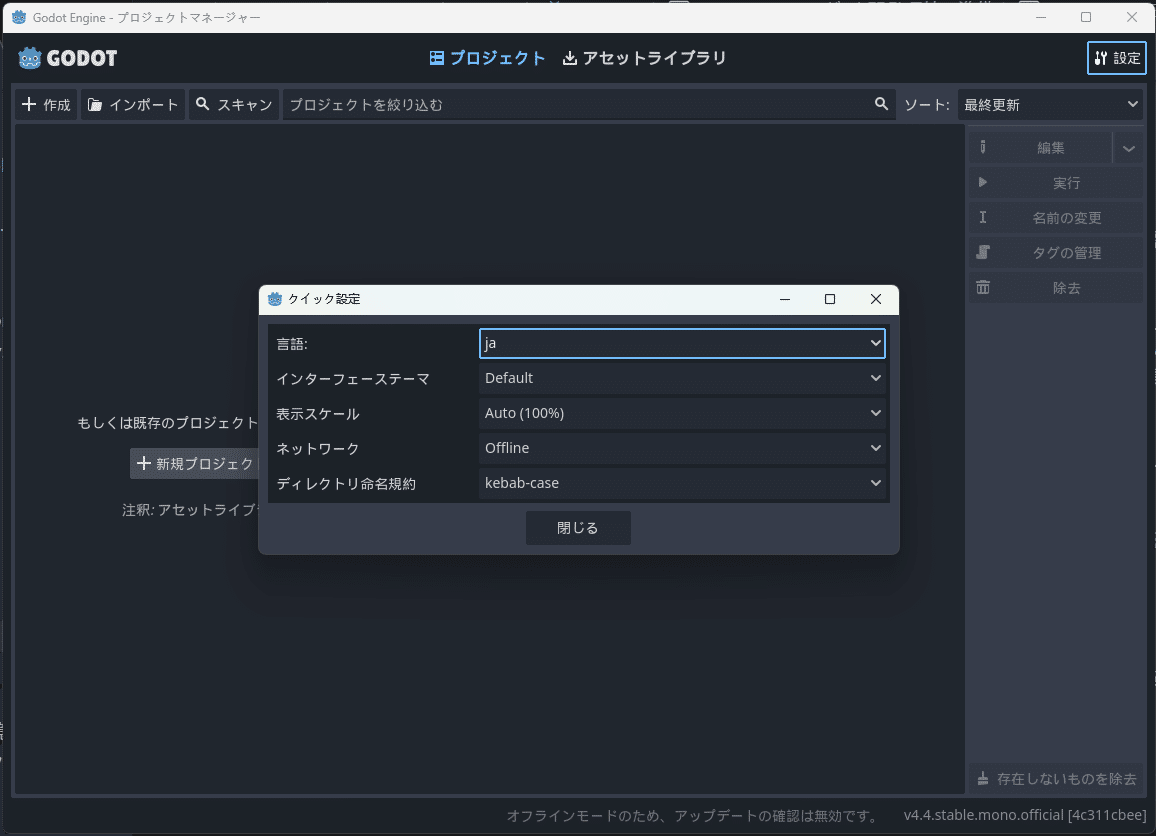This screenshot has width=1156, height=836.
Task: Maximize the クイック設定 dialog
Action: [x=829, y=299]
